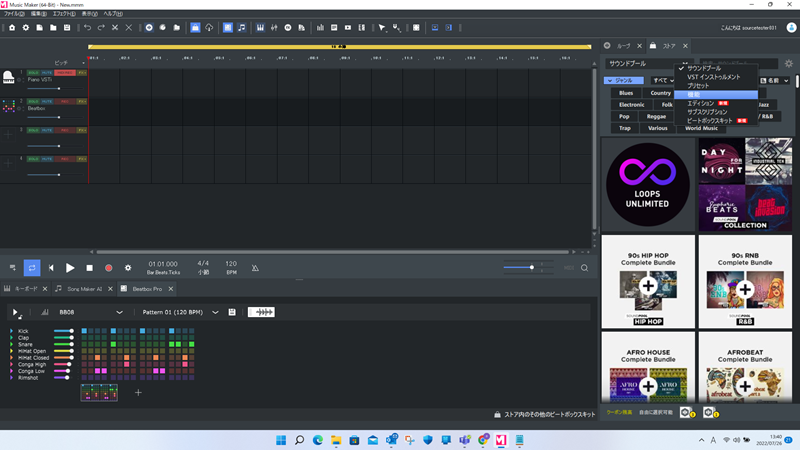Viewport: 800px width, 450px height.
Task: Click the save pattern disk icon
Action: coord(232,312)
